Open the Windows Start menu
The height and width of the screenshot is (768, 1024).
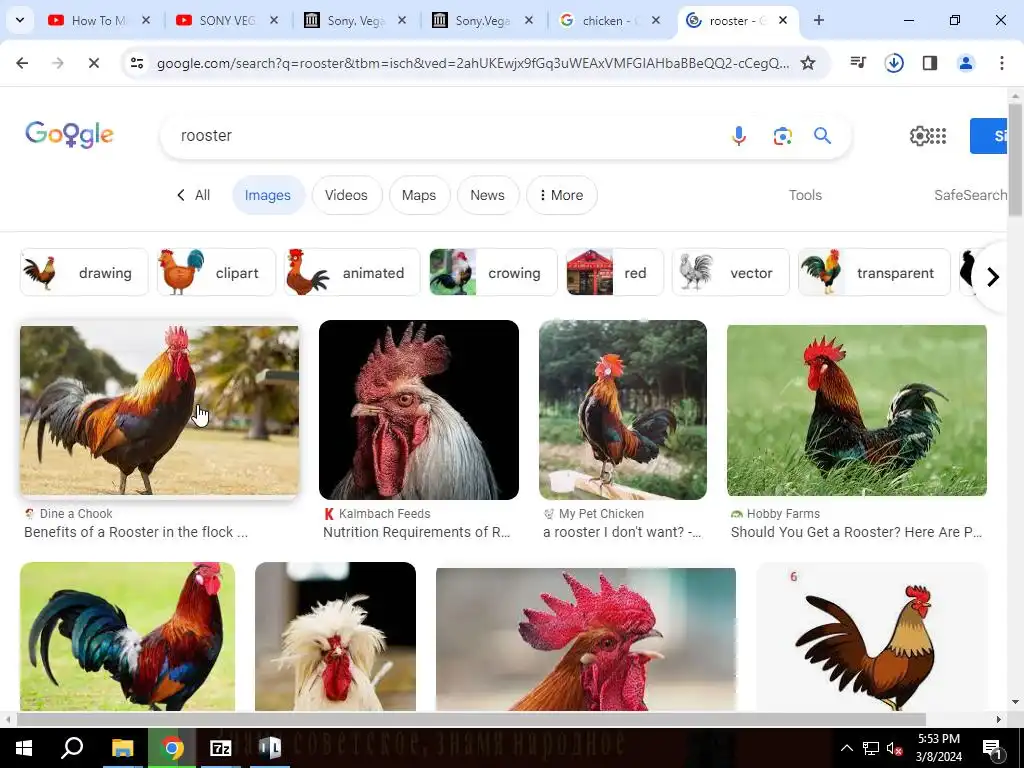tap(24, 748)
